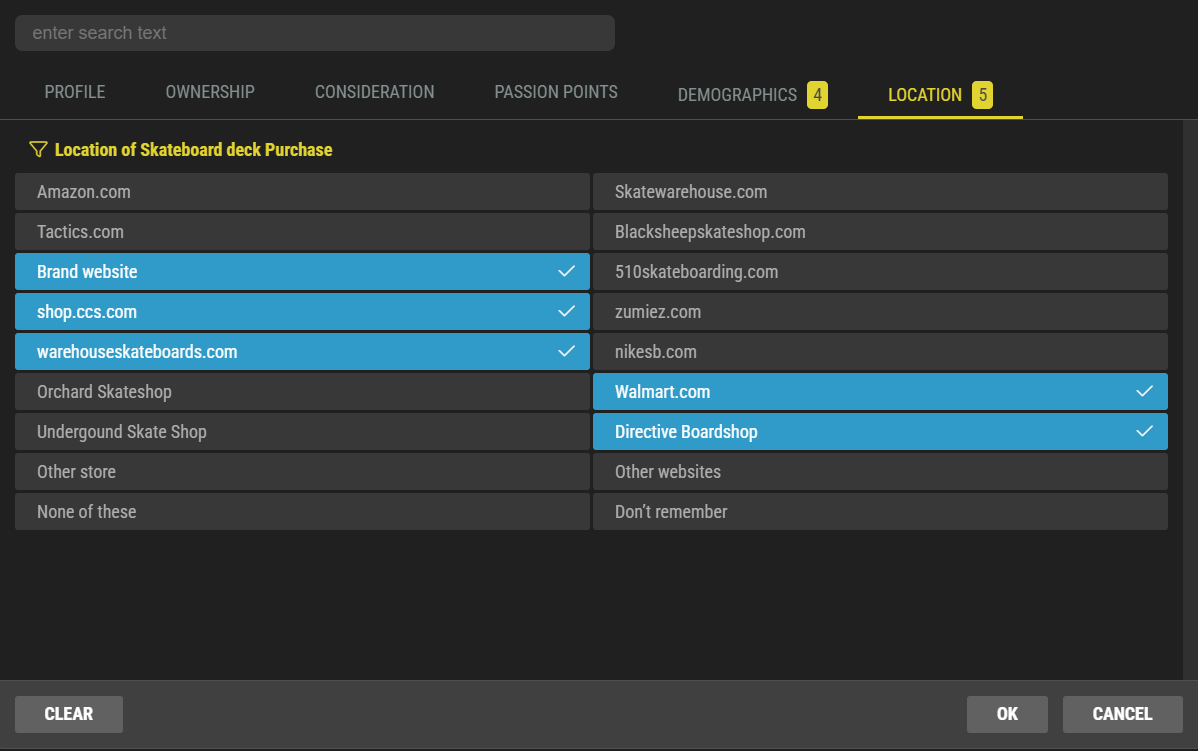Deselect warehouseskateboards.com option
The width and height of the screenshot is (1198, 751).
click(303, 351)
